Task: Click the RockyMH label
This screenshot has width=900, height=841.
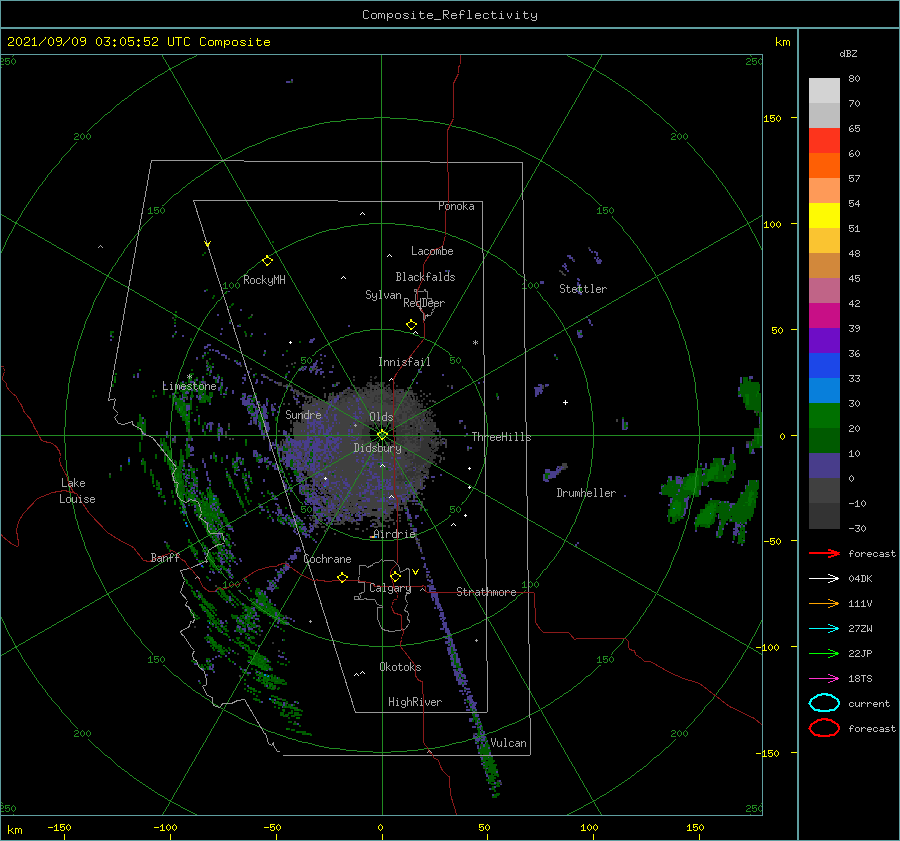Action: click(264, 280)
